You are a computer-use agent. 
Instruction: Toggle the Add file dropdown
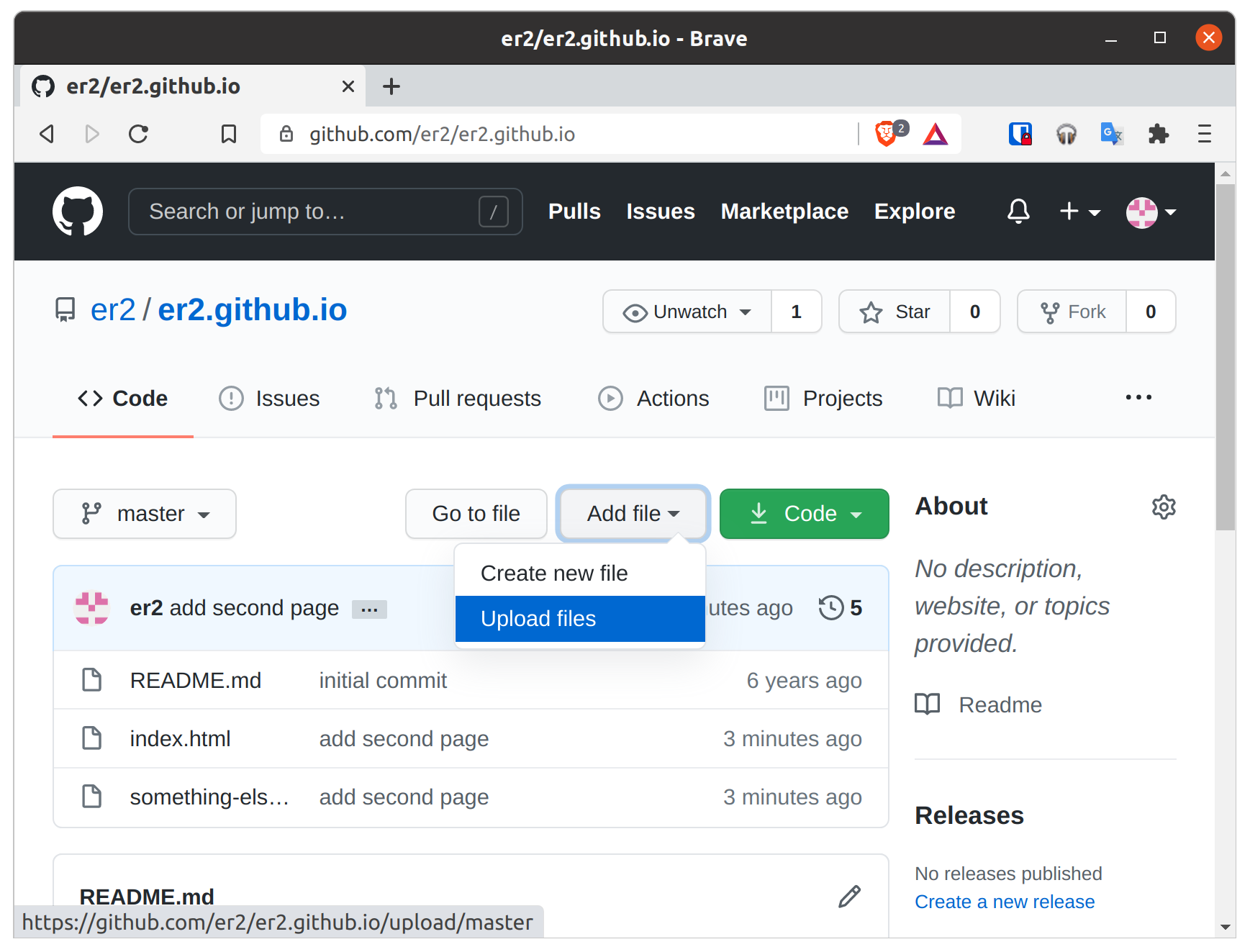point(633,514)
